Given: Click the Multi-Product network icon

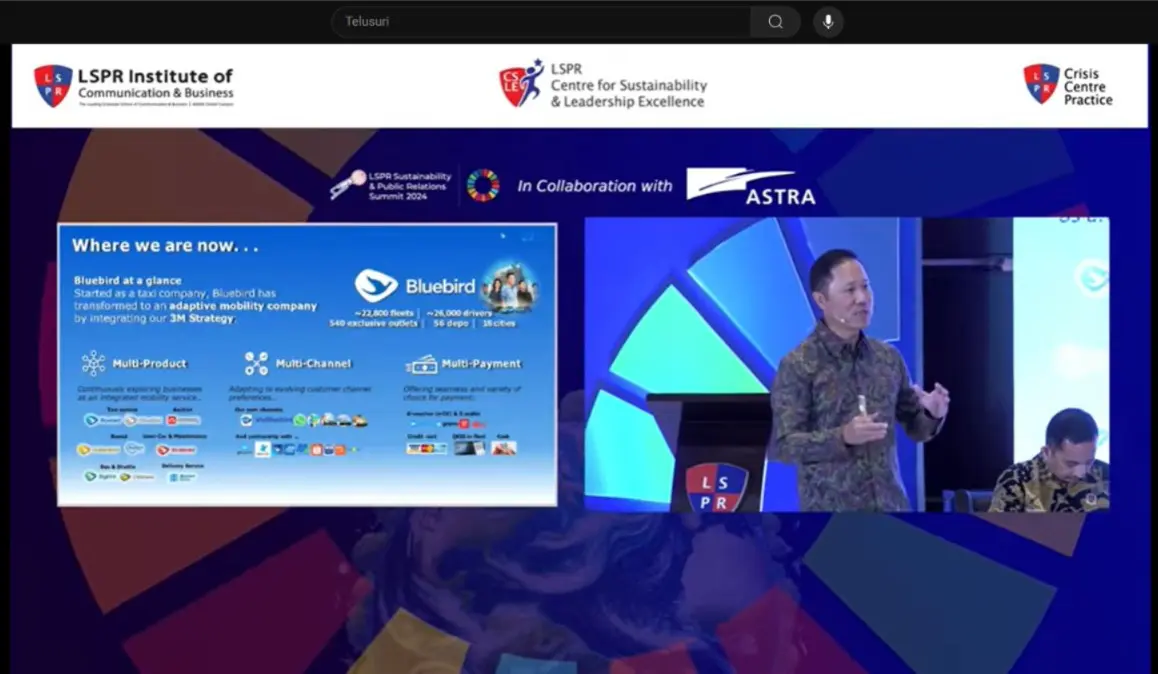Looking at the screenshot, I should (x=94, y=363).
